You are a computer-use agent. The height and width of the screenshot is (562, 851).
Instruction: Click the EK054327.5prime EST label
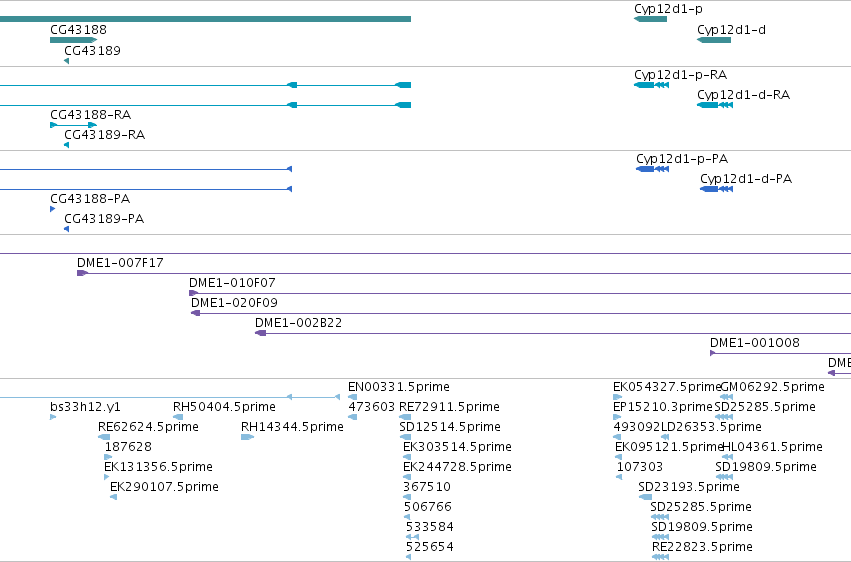tap(667, 387)
